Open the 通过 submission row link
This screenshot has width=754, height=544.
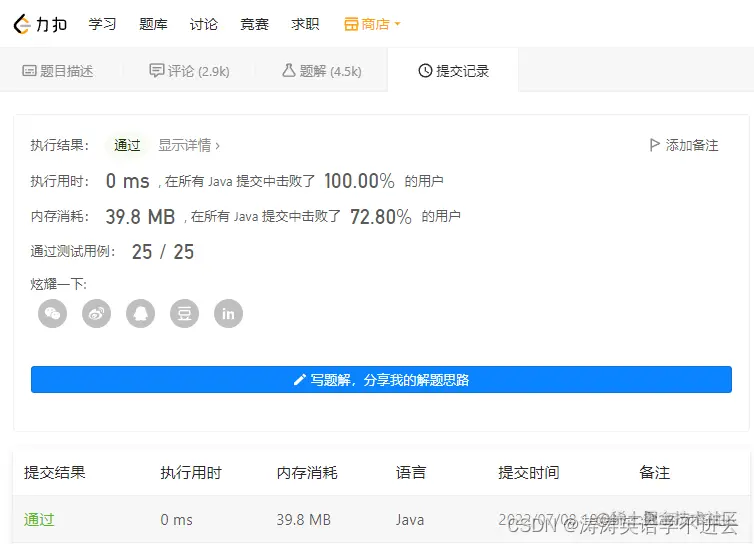click(x=39, y=519)
